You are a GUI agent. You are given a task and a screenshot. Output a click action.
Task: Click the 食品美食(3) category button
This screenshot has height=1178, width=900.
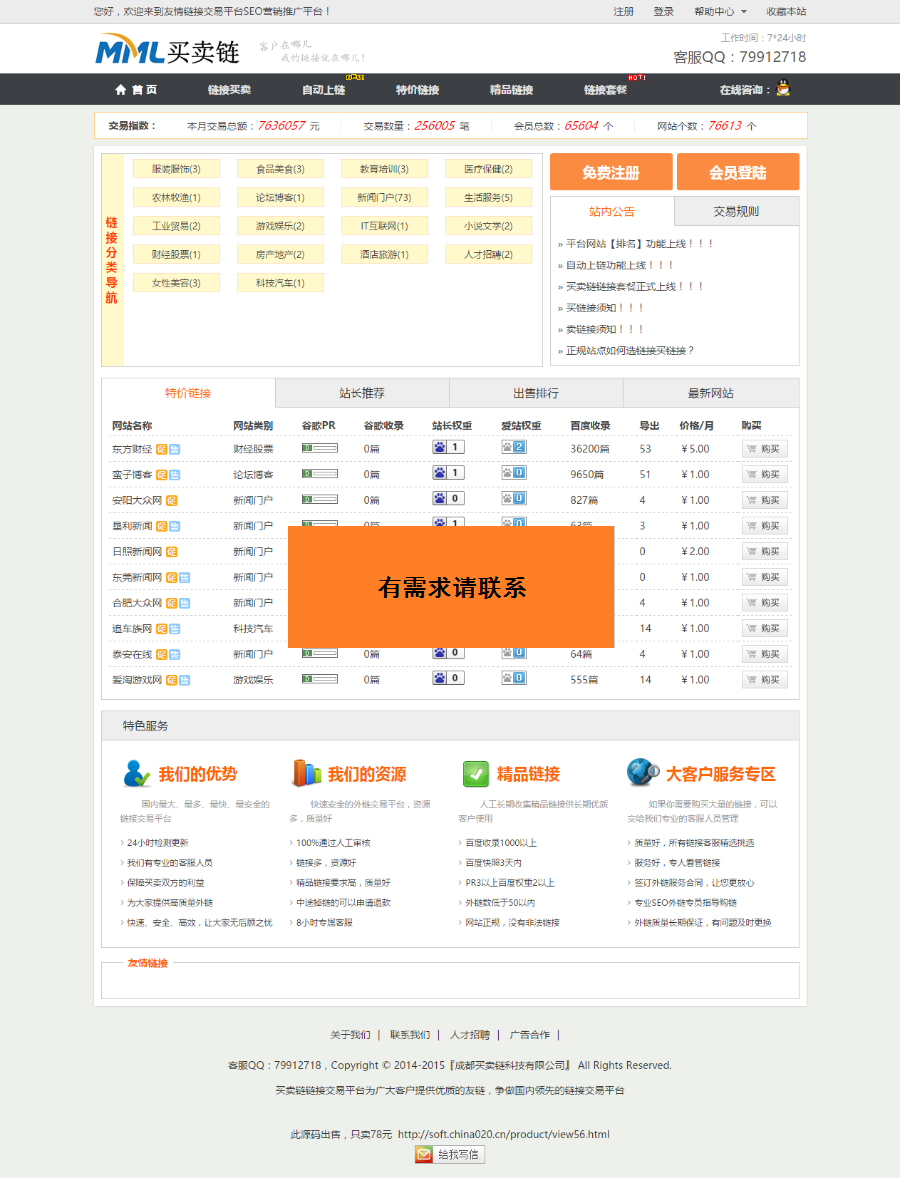pyautogui.click(x=280, y=168)
